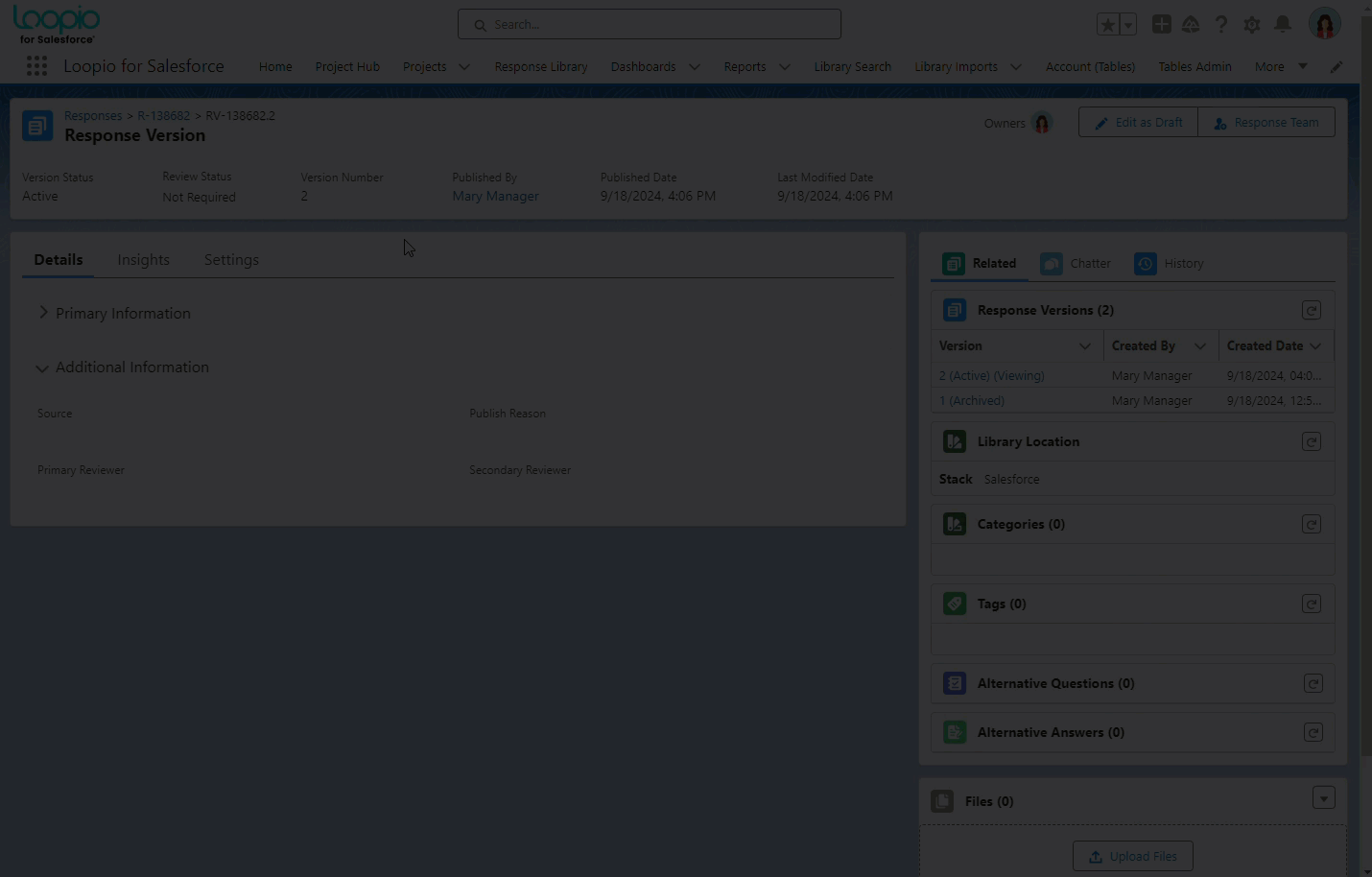Open Response Library in navigation bar

pos(541,67)
